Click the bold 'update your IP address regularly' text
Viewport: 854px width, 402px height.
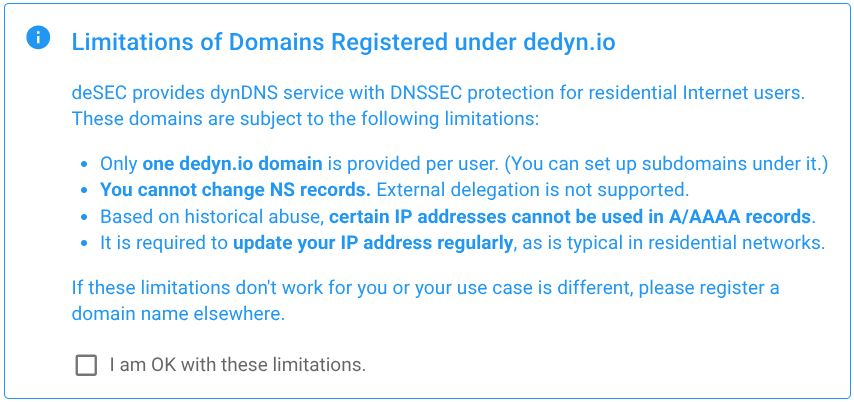coord(374,243)
